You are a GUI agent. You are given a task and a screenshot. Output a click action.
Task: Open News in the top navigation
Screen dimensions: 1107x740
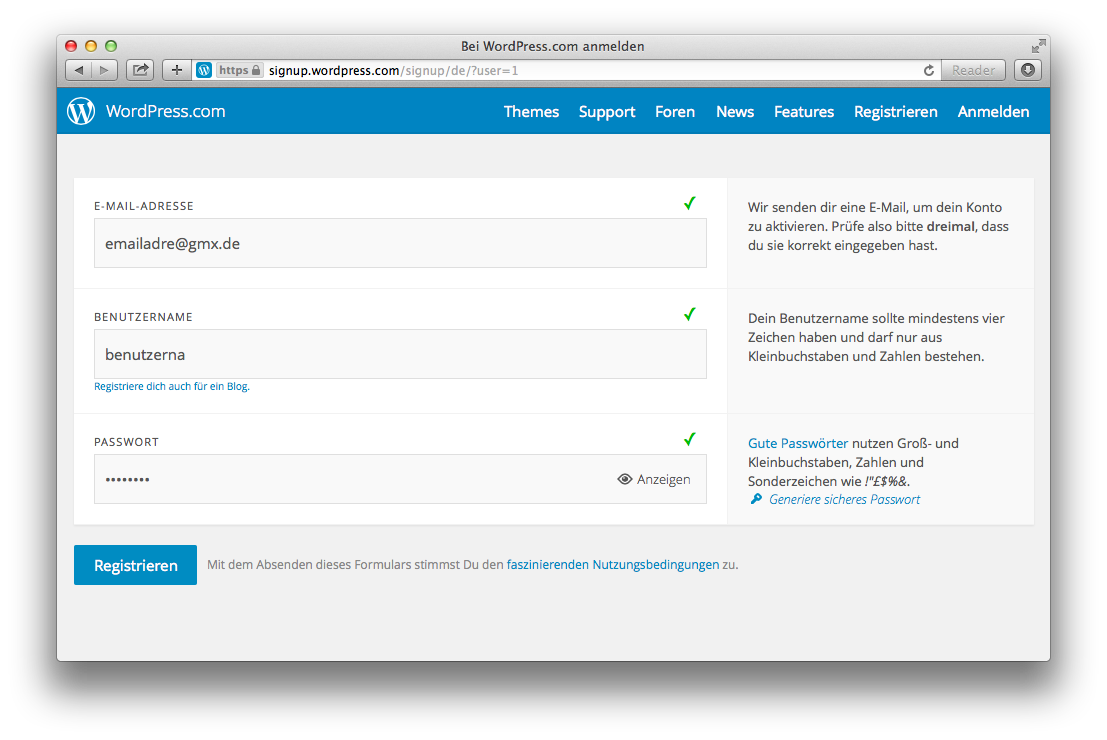735,112
